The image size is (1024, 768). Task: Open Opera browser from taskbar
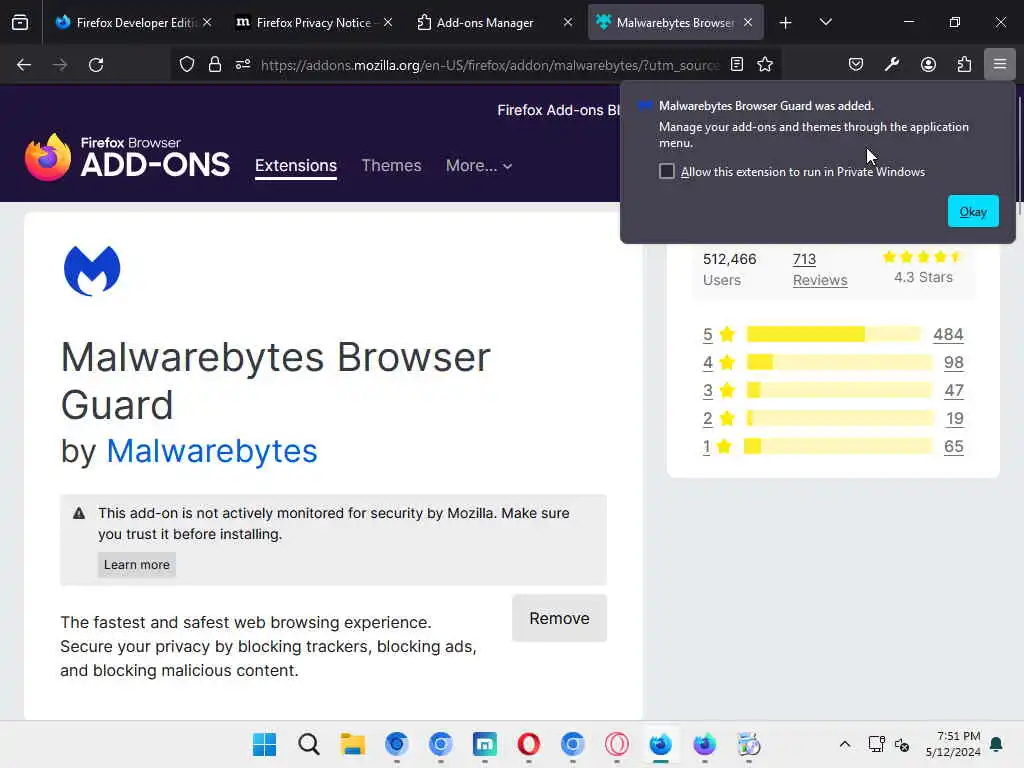(x=528, y=744)
